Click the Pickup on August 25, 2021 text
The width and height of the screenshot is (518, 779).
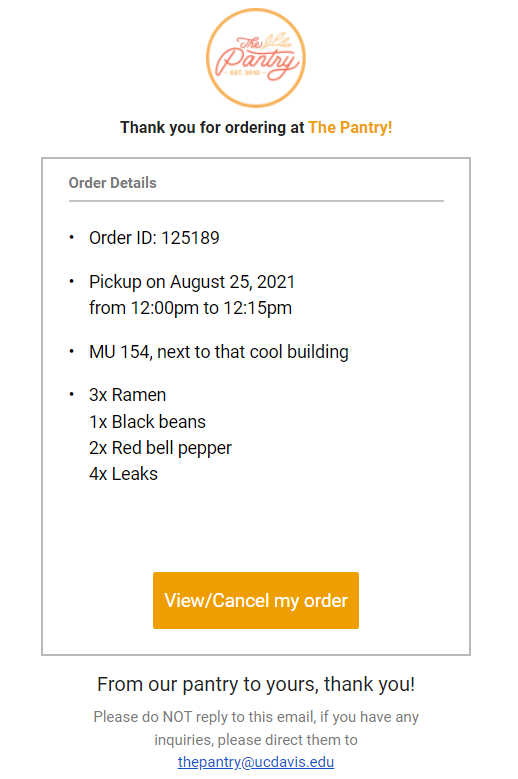tap(192, 282)
